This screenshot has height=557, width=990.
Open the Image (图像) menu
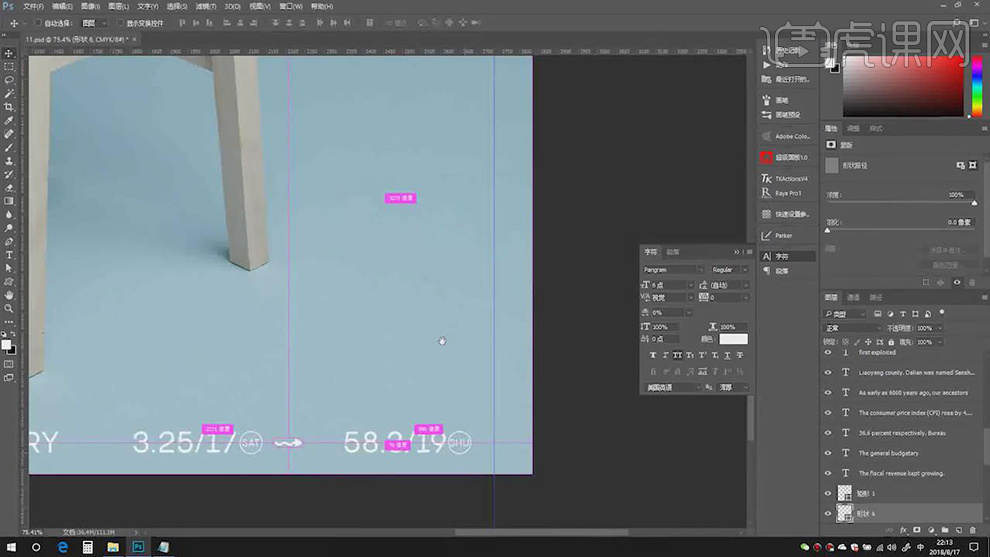click(x=90, y=6)
